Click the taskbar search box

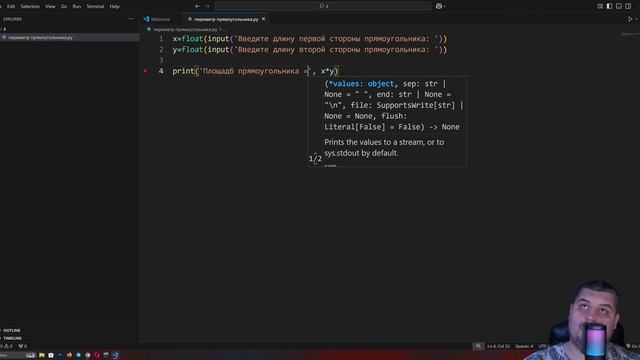point(18,355)
